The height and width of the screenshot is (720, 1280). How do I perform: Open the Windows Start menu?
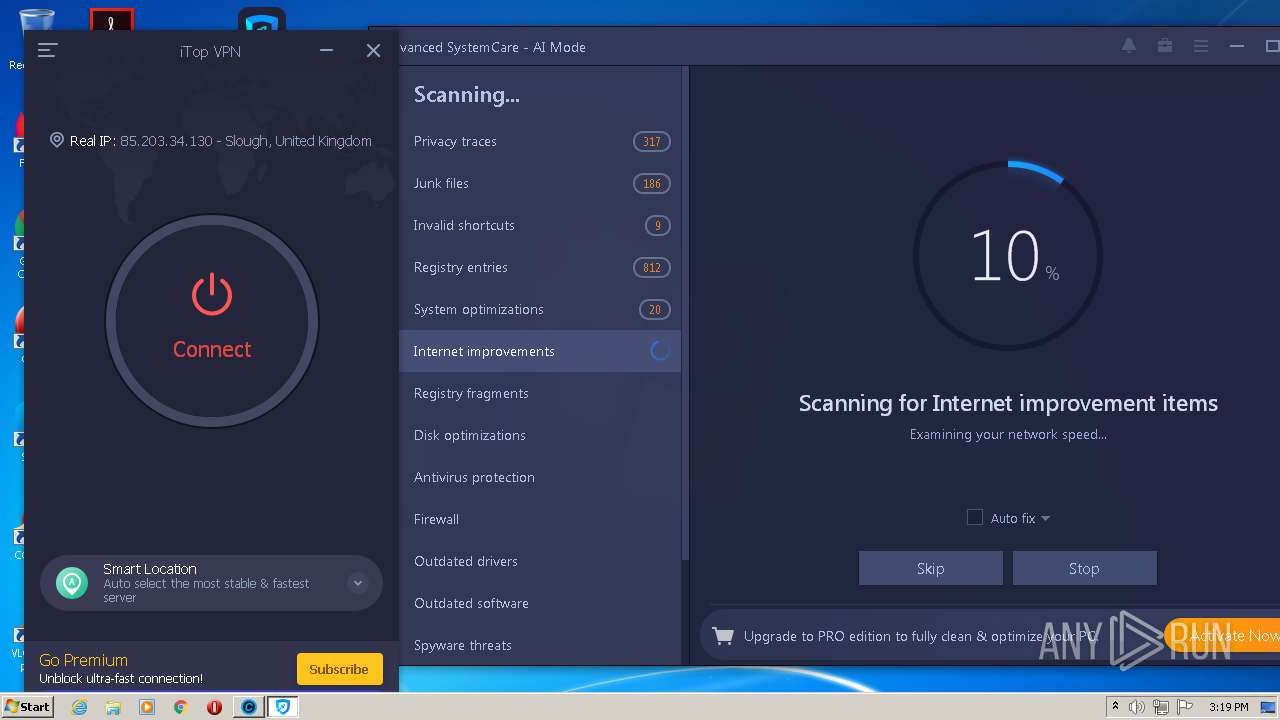point(27,706)
